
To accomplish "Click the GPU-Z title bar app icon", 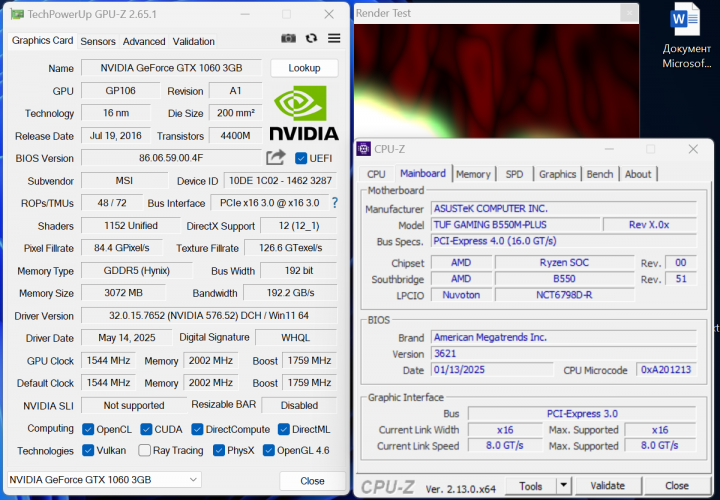I will (17, 14).
